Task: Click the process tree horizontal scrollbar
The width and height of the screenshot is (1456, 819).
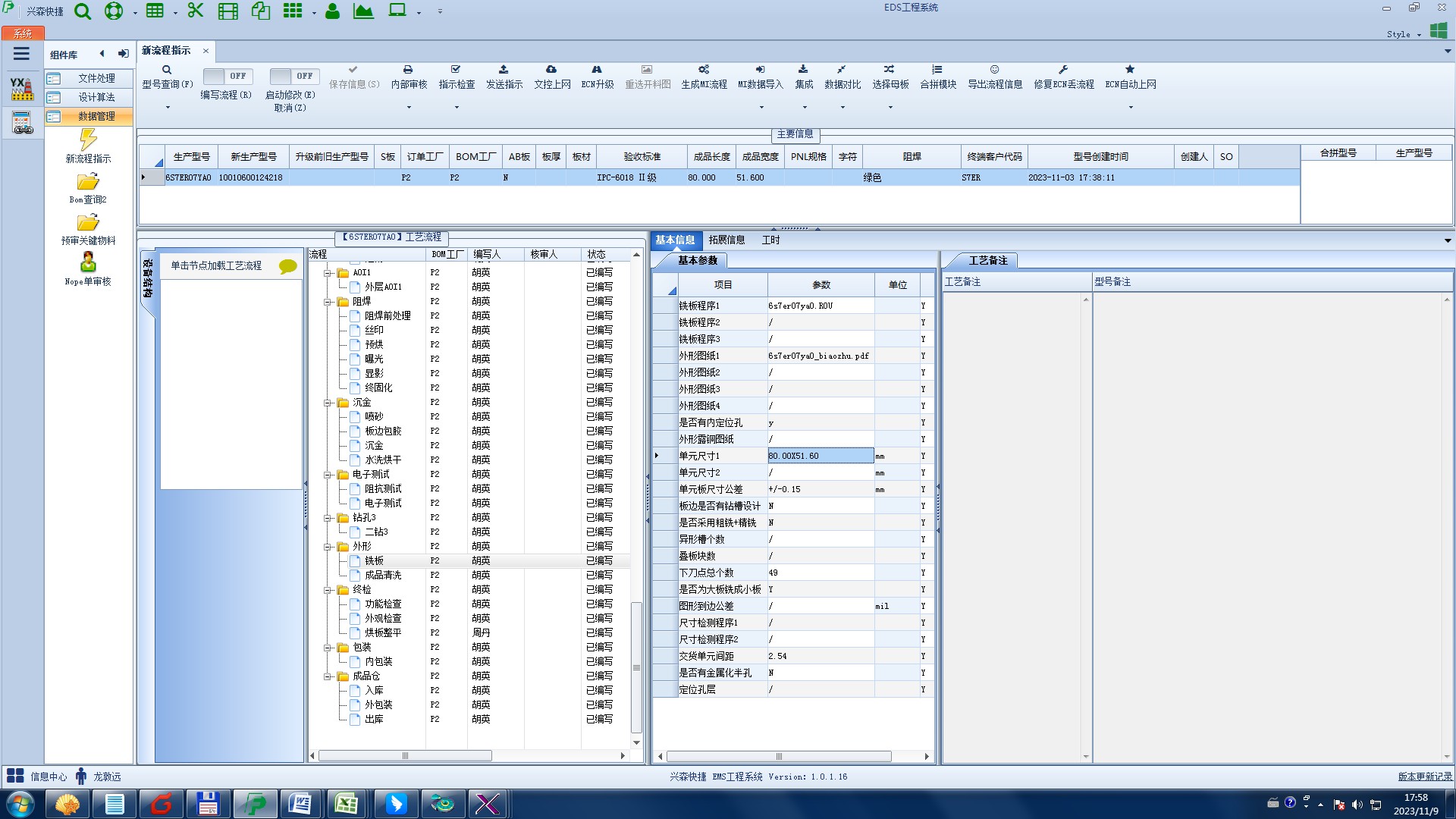Action: [x=405, y=756]
